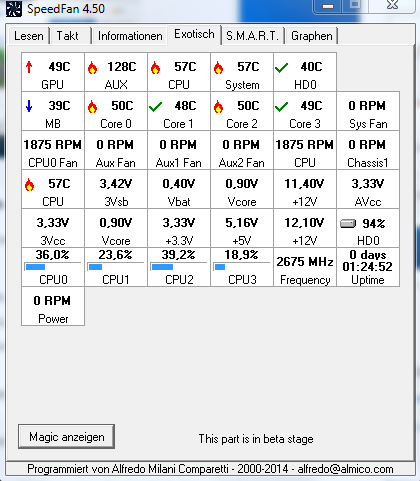
Task: Click the +3.3V voltage cell
Action: (179, 228)
